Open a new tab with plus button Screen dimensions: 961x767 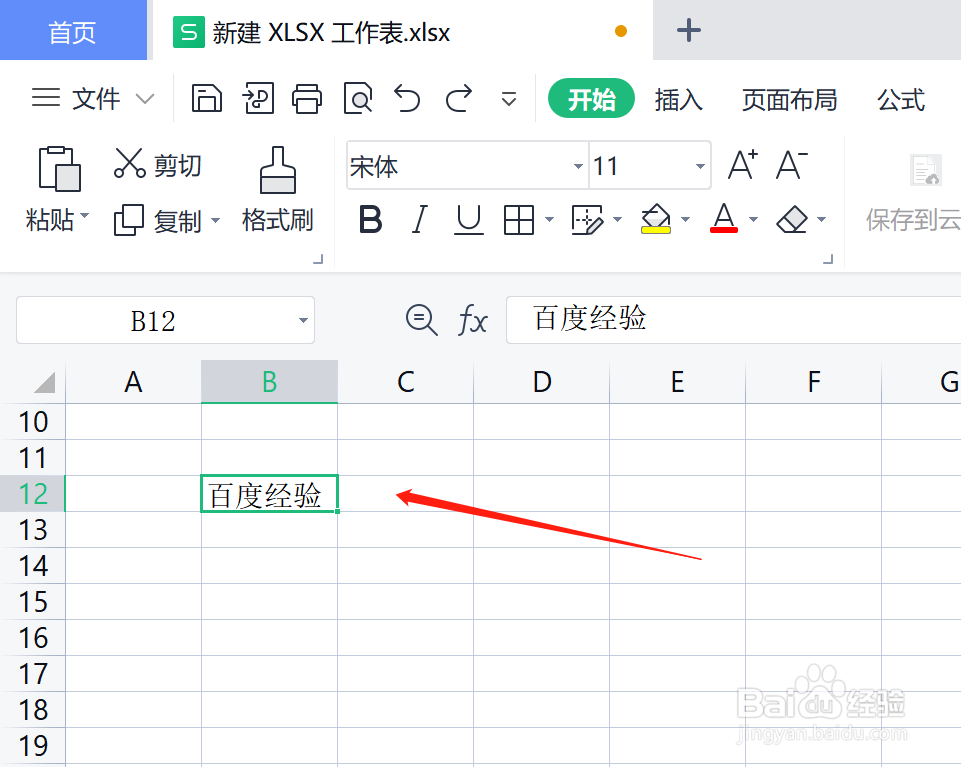tap(688, 30)
